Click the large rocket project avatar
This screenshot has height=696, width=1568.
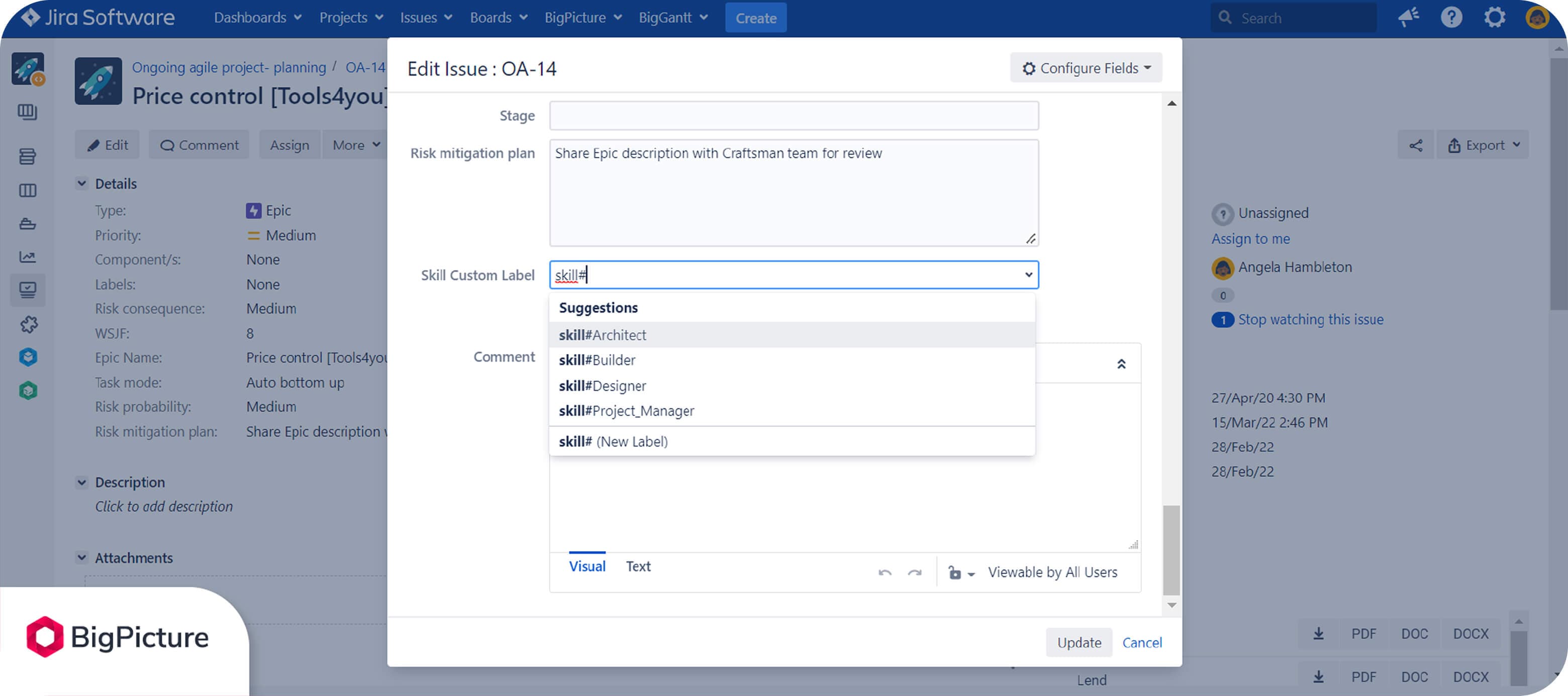[x=99, y=81]
